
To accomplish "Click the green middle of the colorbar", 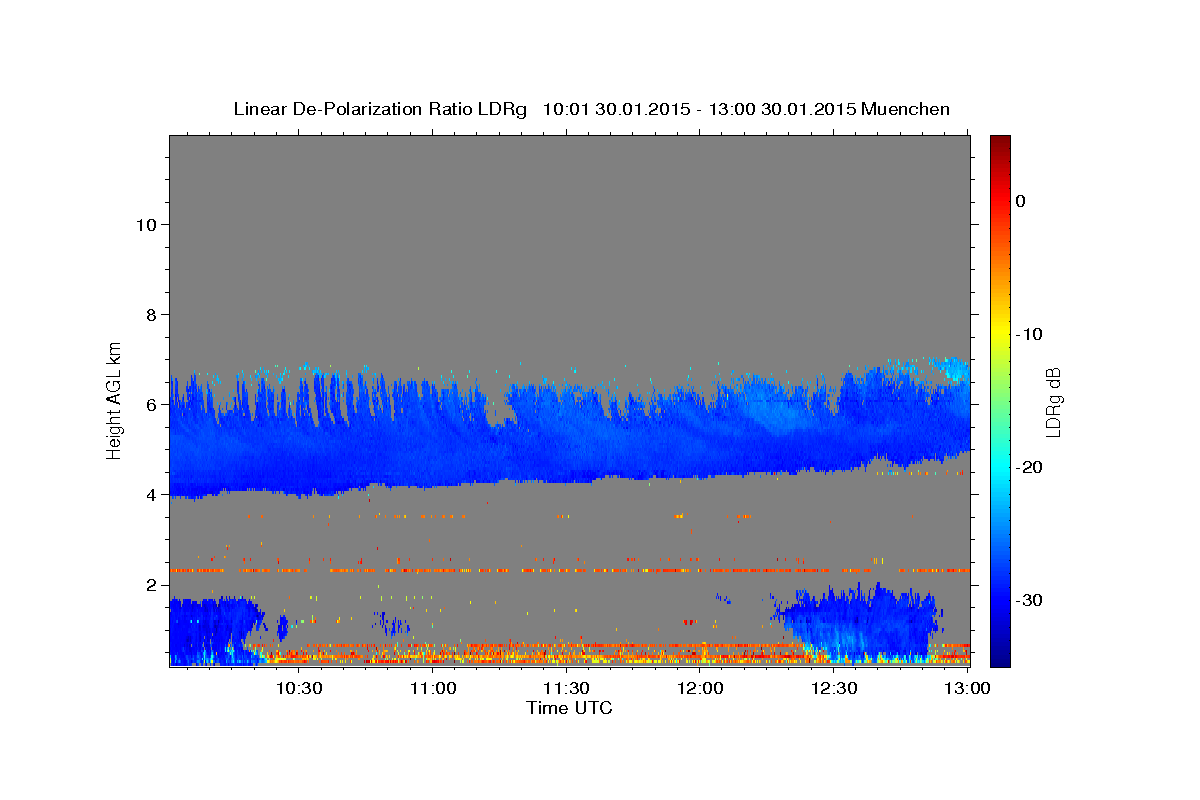I will [x=1000, y=400].
